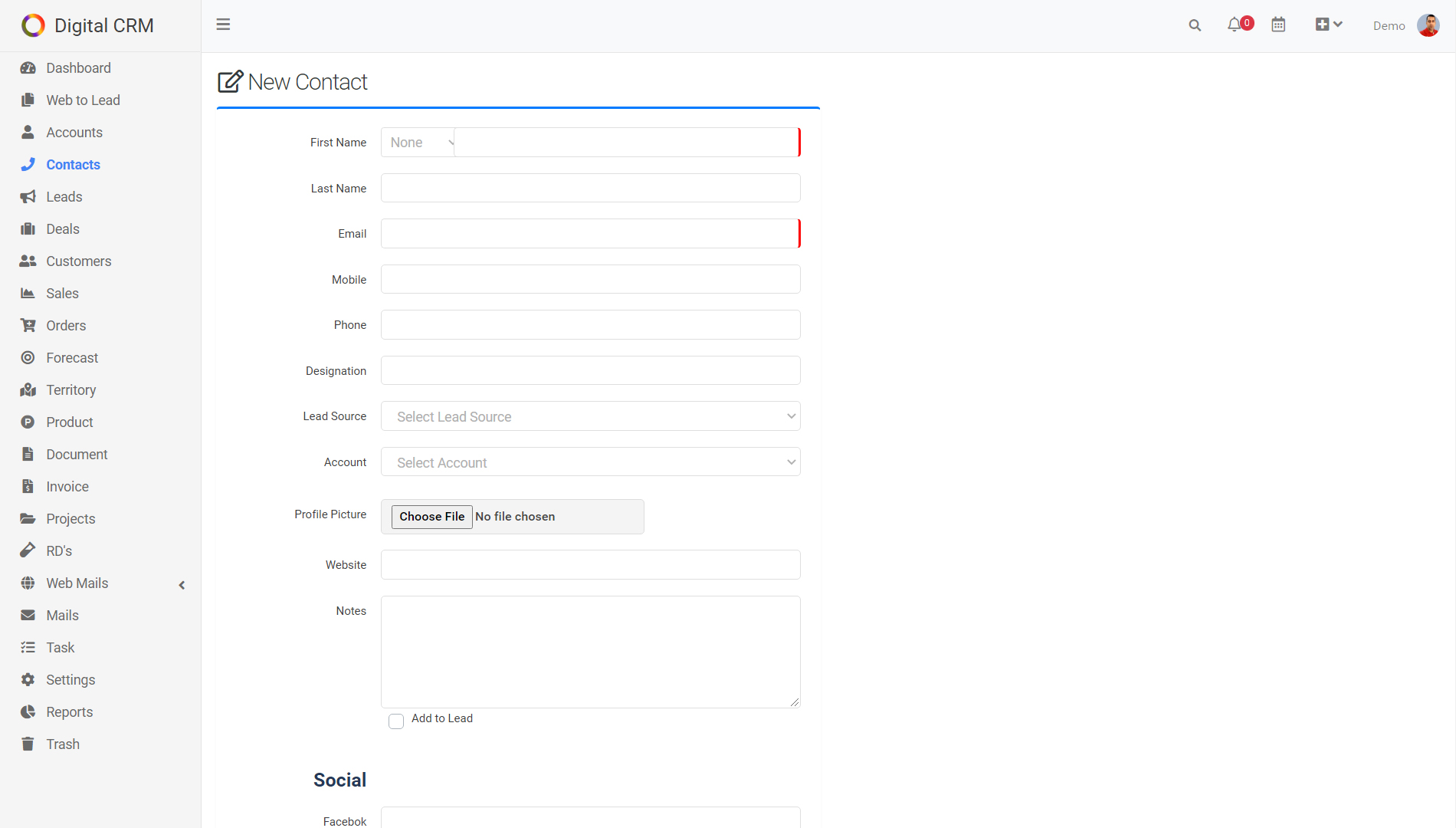Tick the Add to Lead checkbox
The image size is (1456, 828).
point(396,721)
